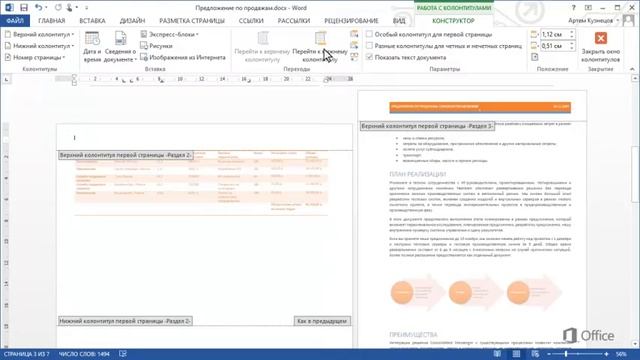Open Customize Quick Access Toolbar dropdown
640x360 pixels.
coord(87,8)
